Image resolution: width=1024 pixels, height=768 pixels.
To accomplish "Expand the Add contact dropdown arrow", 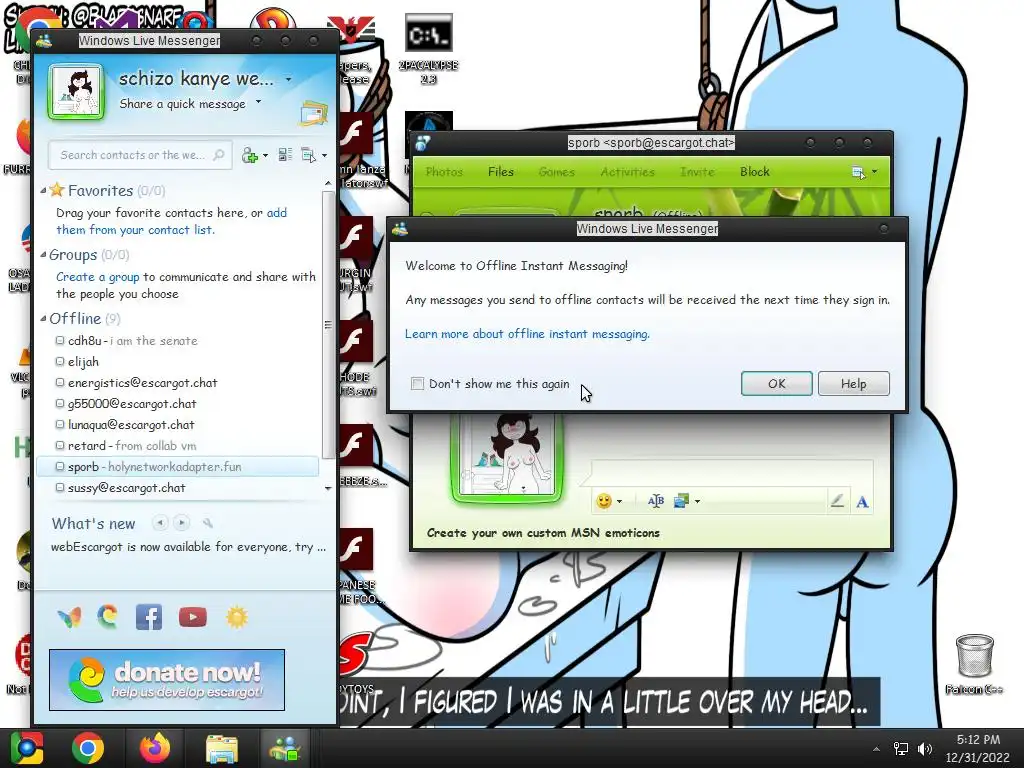I will (265, 155).
